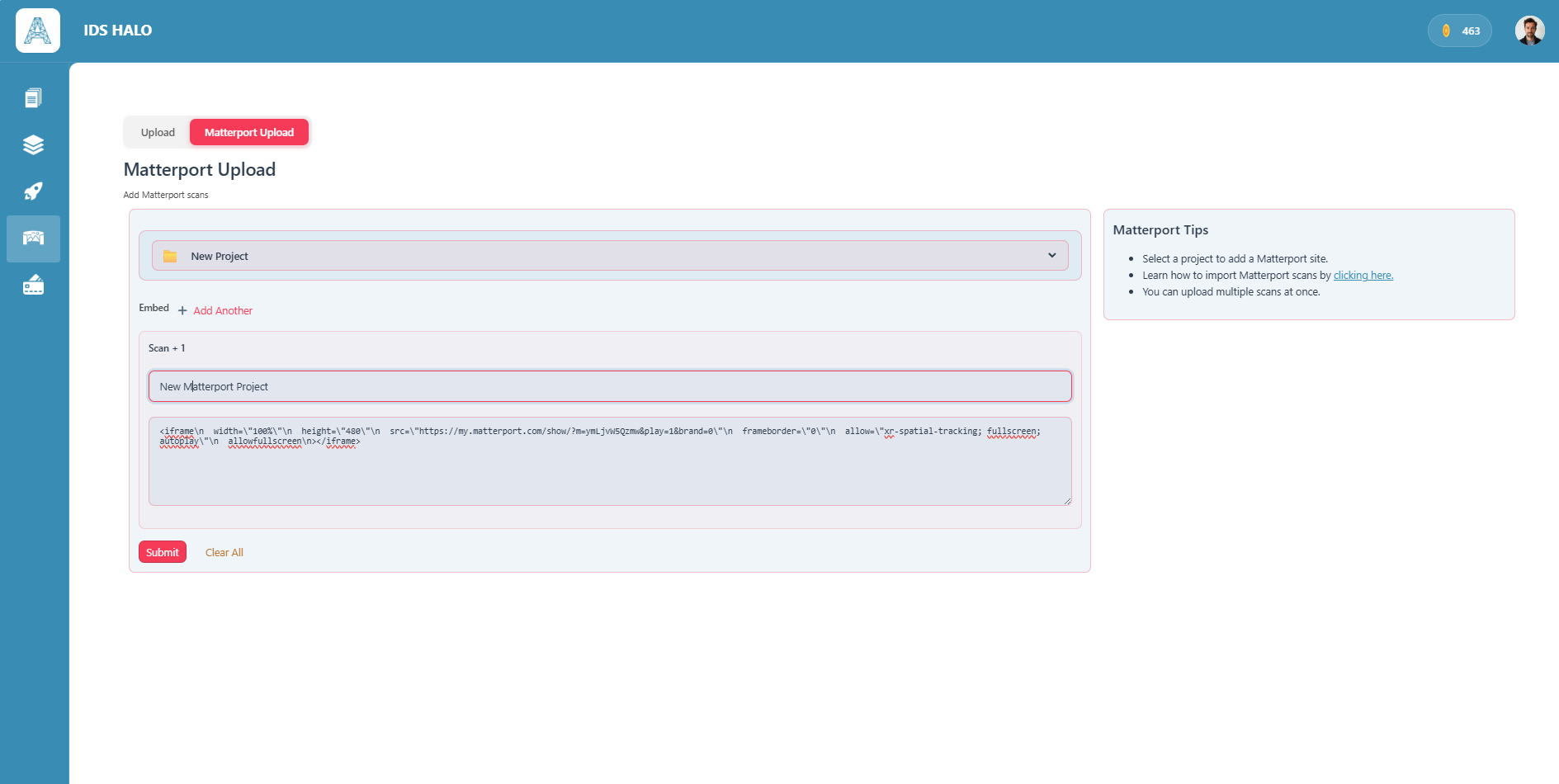The width and height of the screenshot is (1559, 784).
Task: Click Clear All
Action: [x=224, y=553]
